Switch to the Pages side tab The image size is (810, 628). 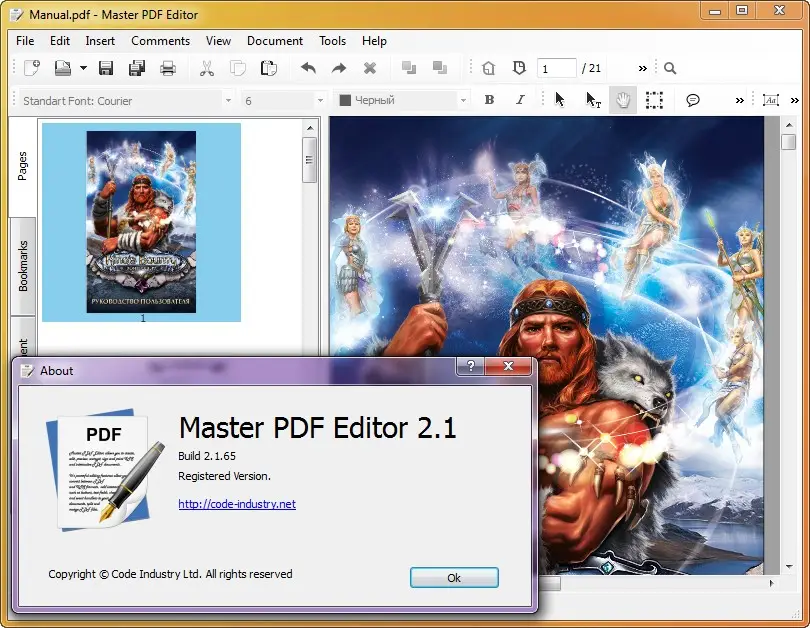pos(23,166)
